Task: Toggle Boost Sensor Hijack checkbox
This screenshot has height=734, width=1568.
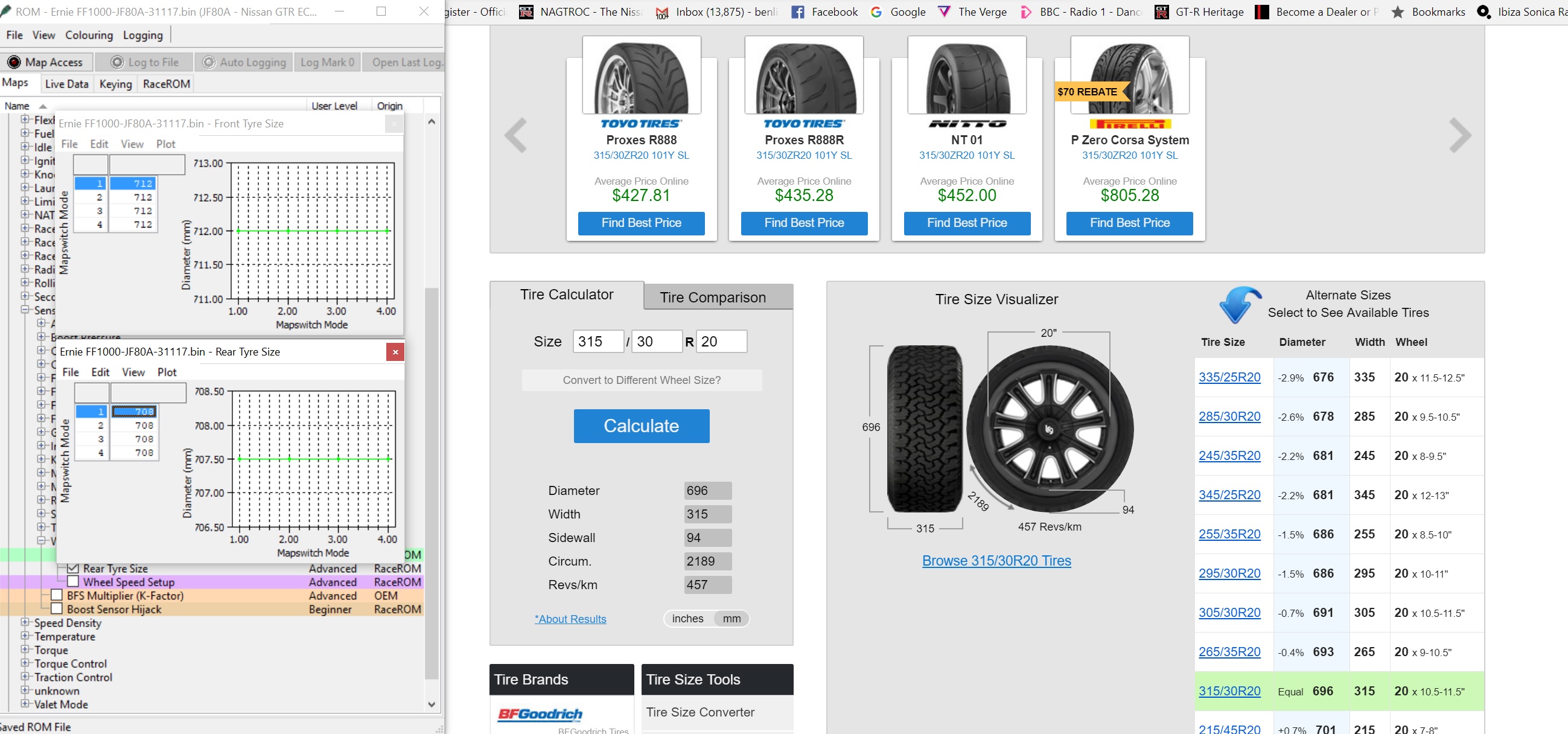Action: [x=57, y=608]
